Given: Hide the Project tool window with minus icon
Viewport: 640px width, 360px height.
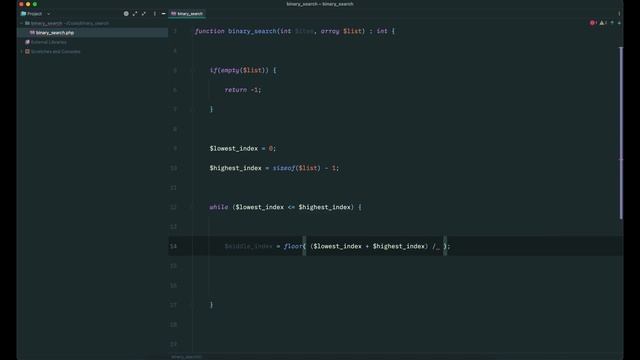Looking at the screenshot, I should coord(163,13).
